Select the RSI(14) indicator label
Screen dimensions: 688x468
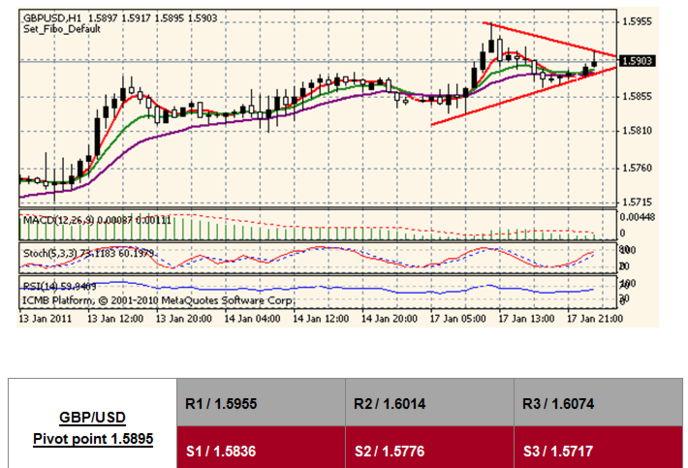click(x=41, y=287)
